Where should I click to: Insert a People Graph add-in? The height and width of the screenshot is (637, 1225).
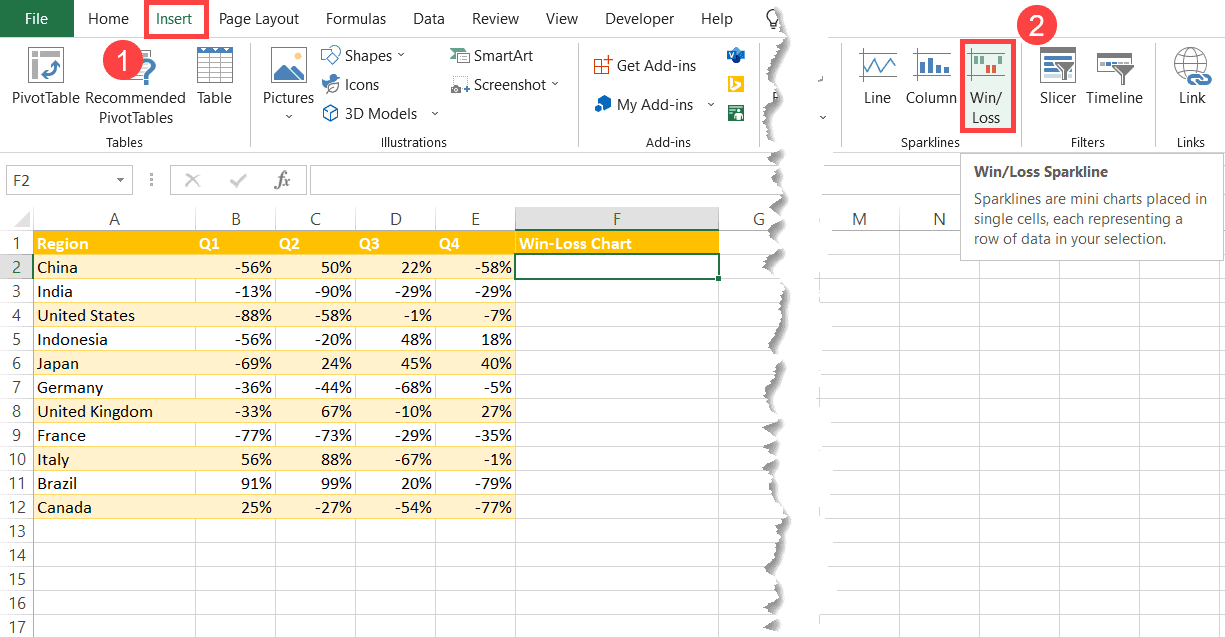[x=737, y=113]
